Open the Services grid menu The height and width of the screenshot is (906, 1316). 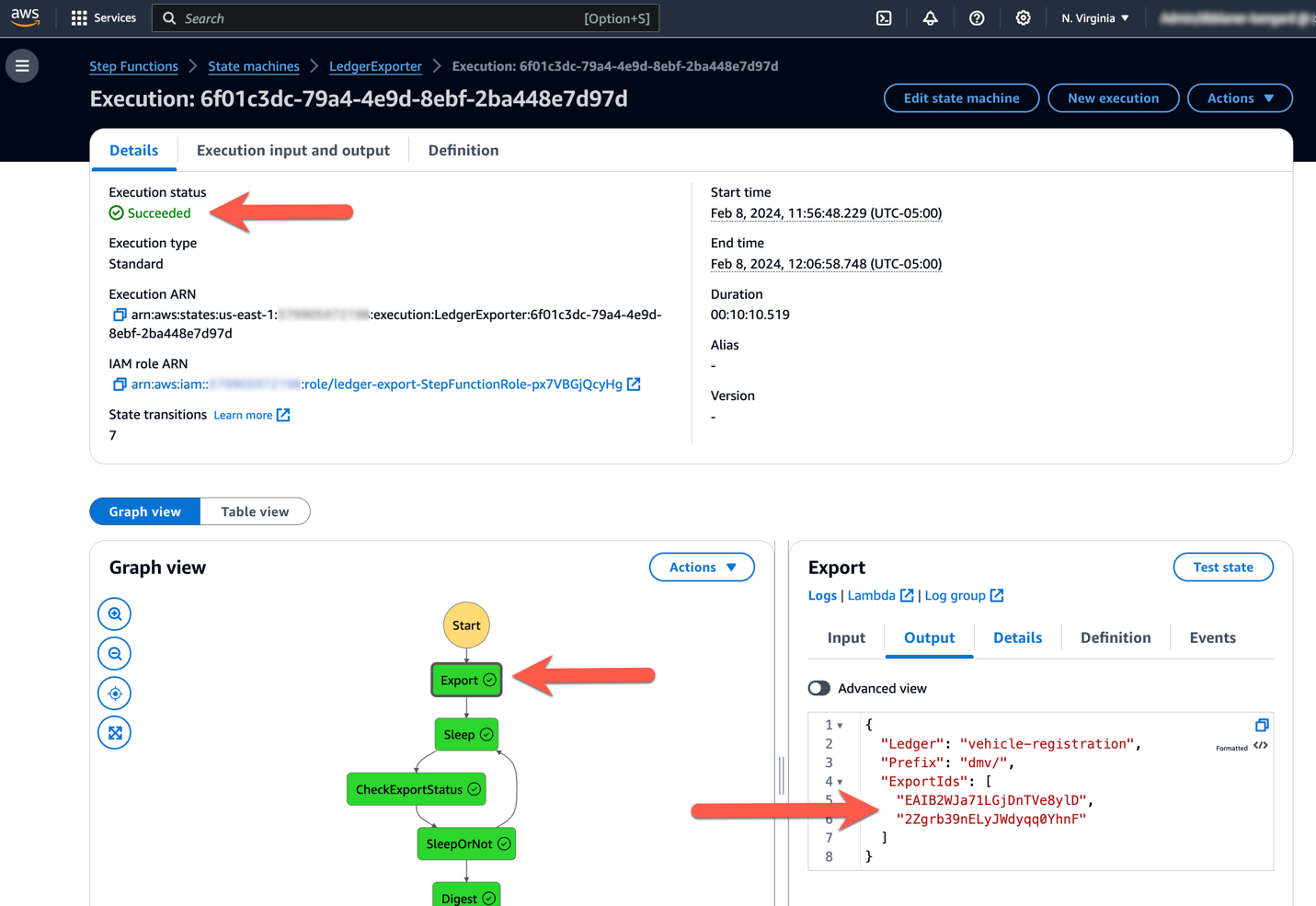(x=103, y=17)
